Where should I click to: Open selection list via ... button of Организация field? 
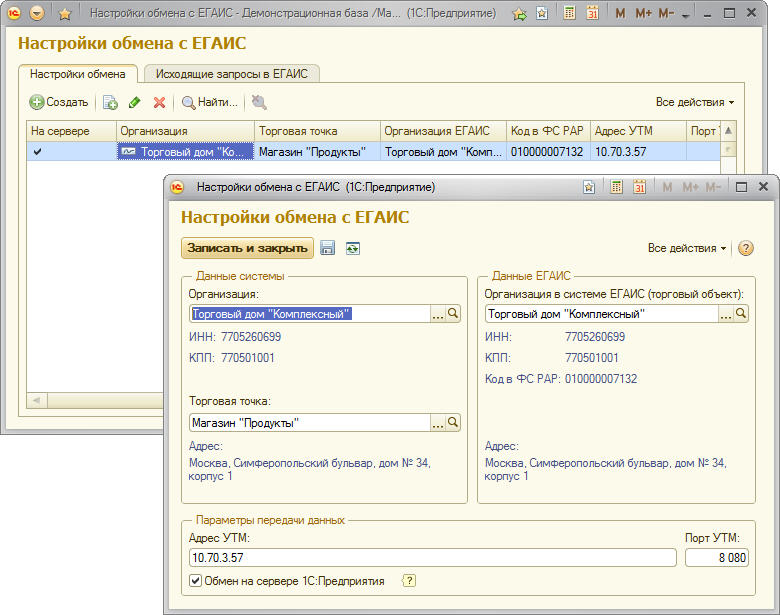438,313
